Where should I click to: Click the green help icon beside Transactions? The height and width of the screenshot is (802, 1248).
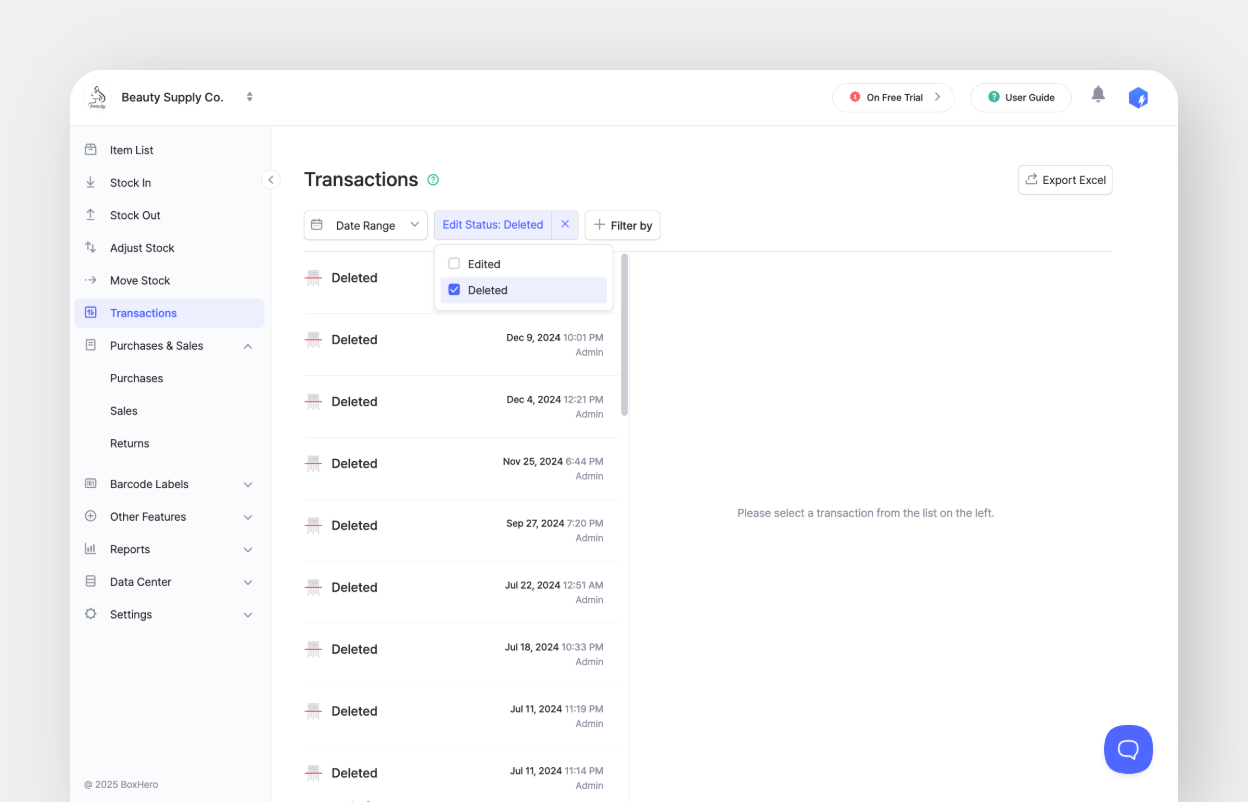tap(433, 180)
